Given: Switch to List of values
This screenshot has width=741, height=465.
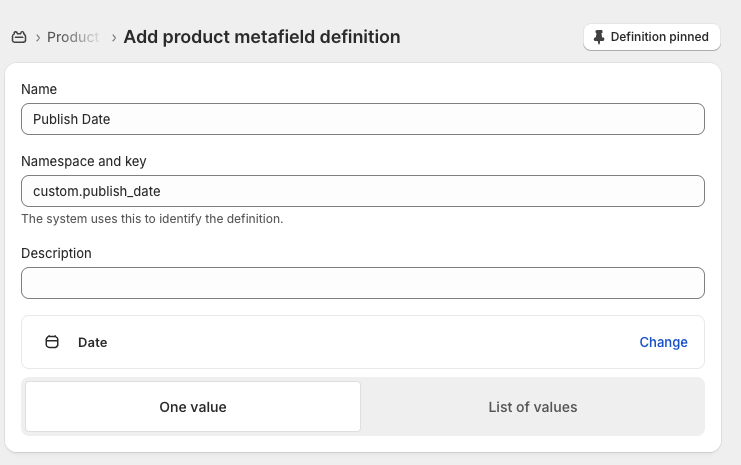Looking at the screenshot, I should click(532, 407).
